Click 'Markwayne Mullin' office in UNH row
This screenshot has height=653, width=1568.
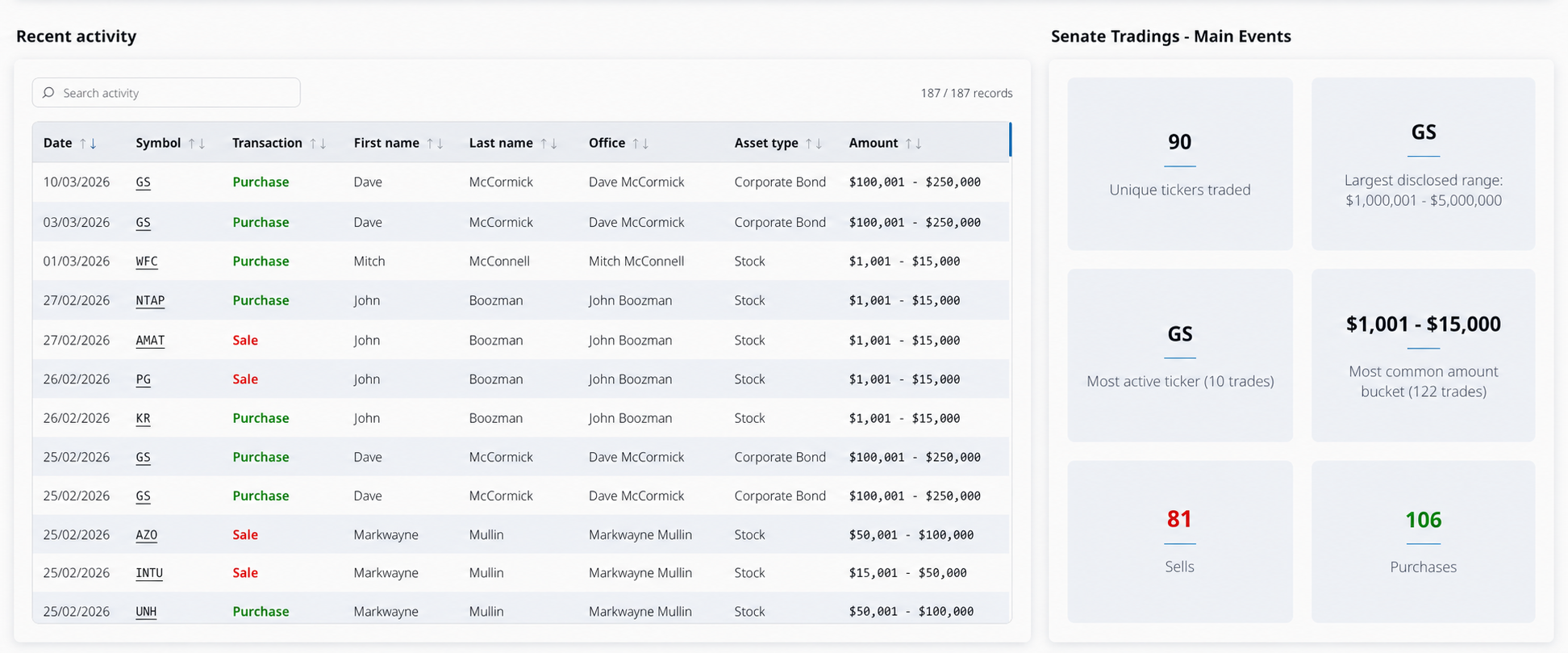point(640,612)
